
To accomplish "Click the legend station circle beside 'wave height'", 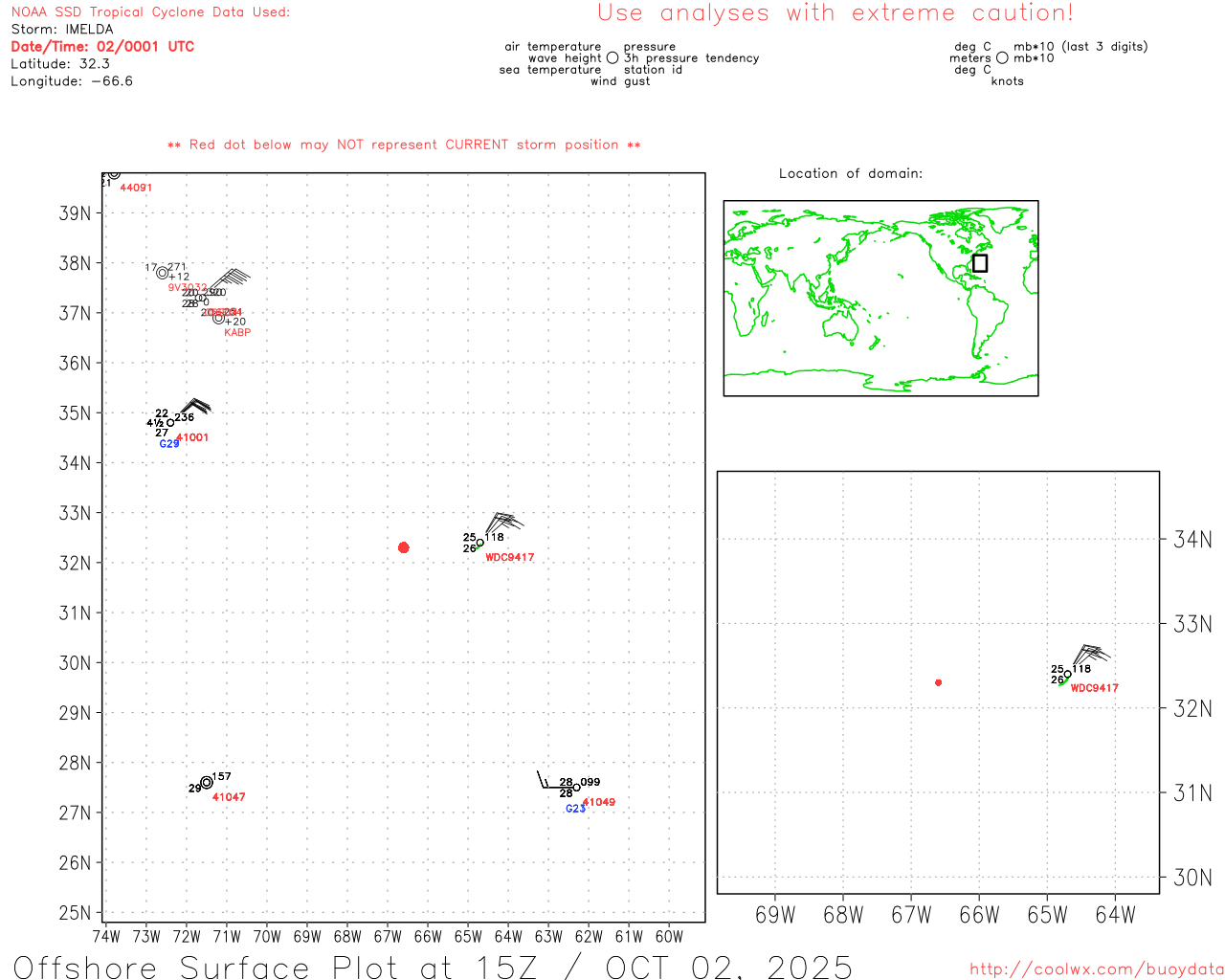I will tap(612, 58).
